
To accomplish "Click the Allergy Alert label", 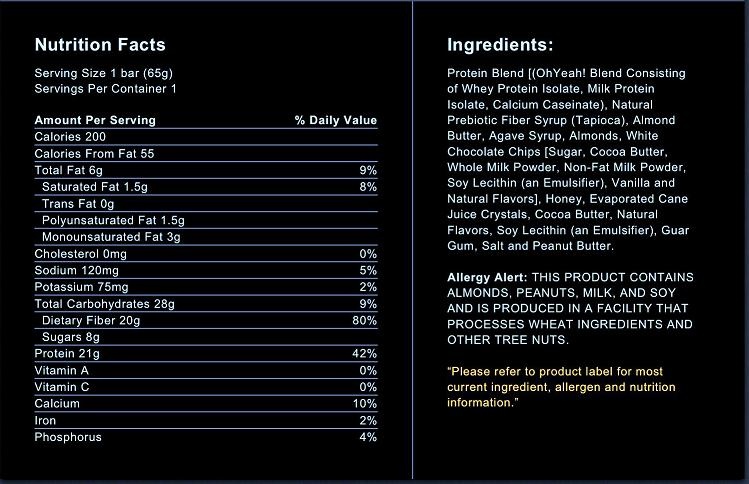I will [x=487, y=277].
